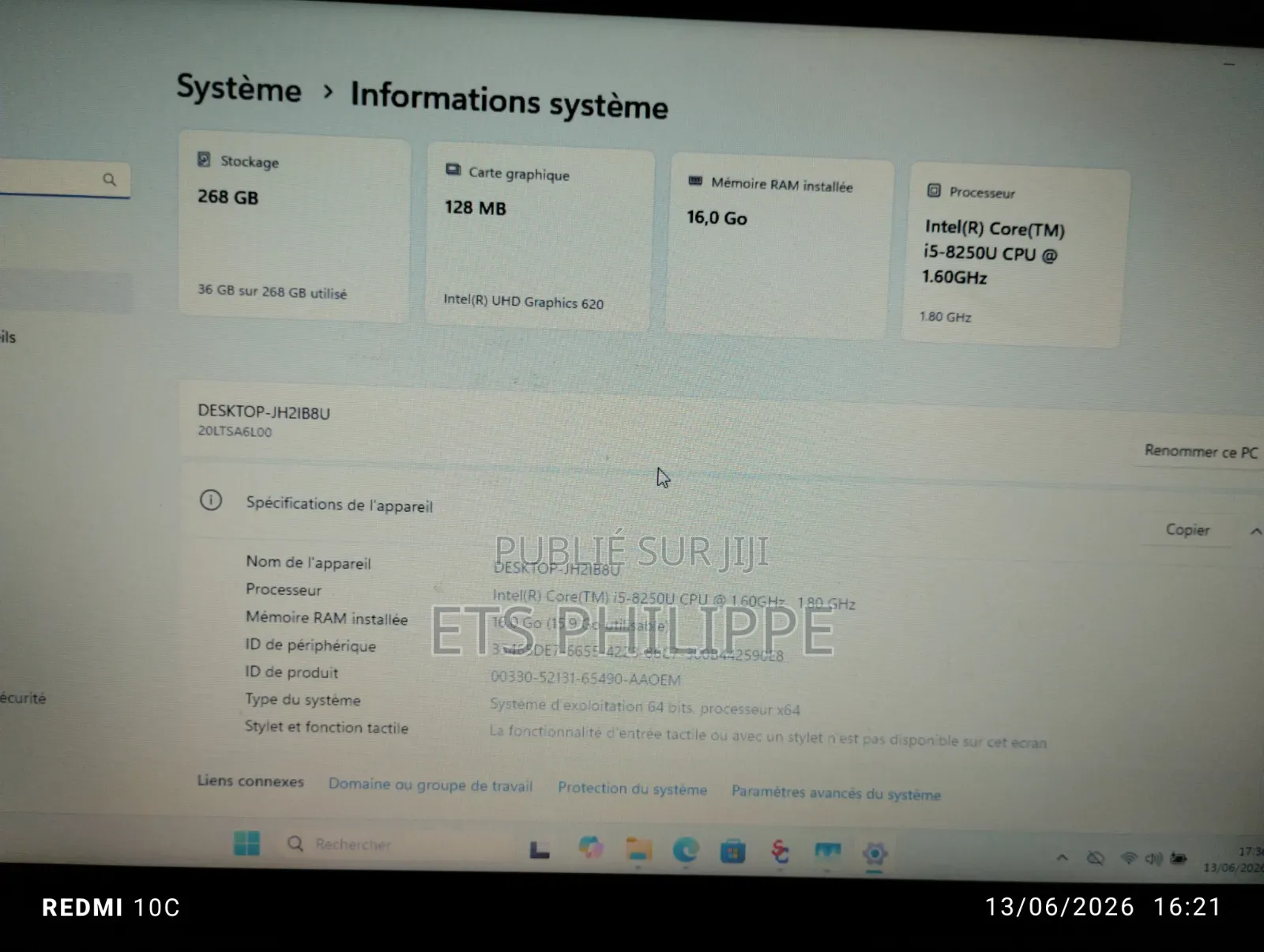Click the Type du système label
The image size is (1264, 952).
(x=303, y=699)
